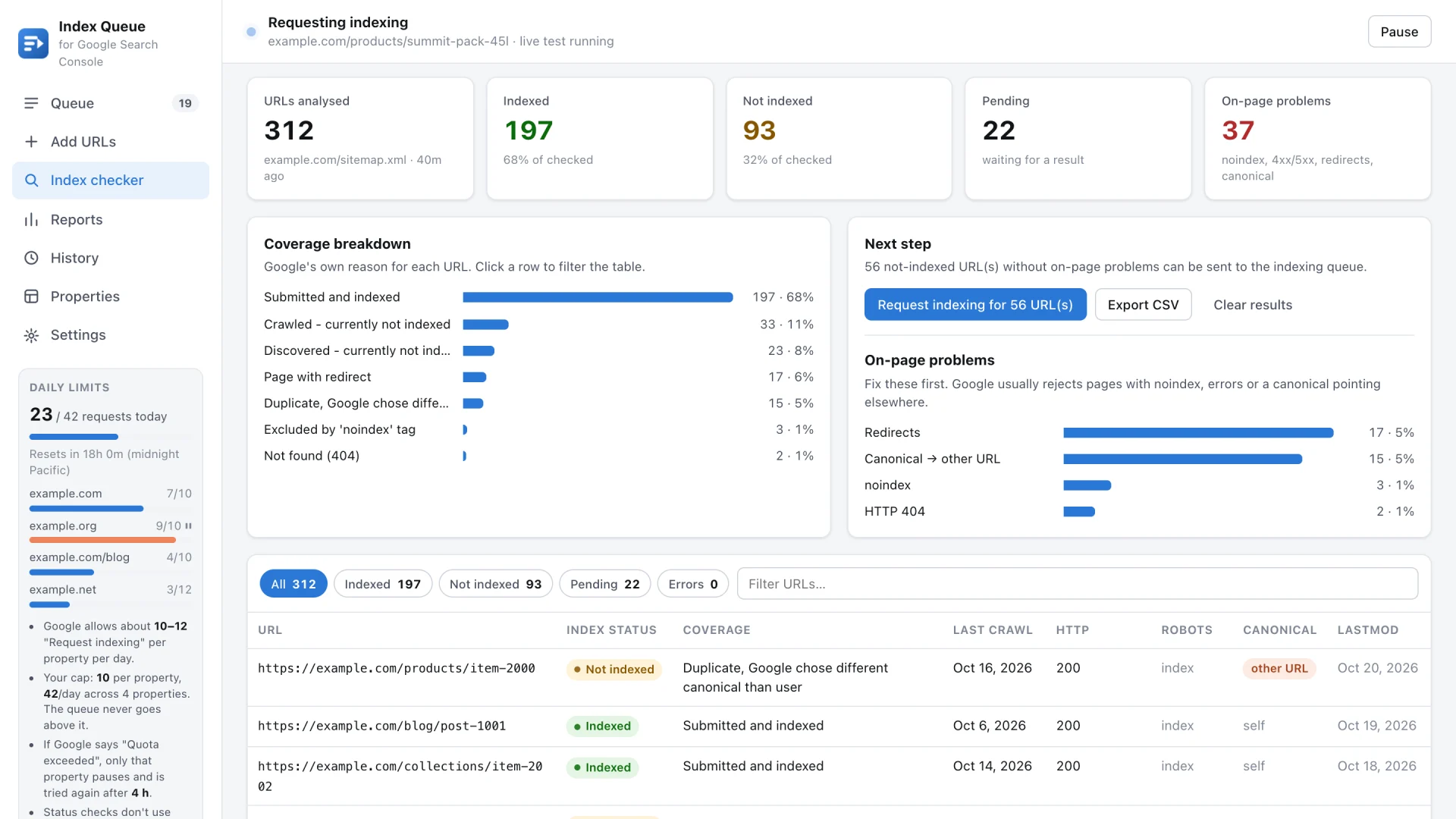This screenshot has height=819, width=1456.
Task: Open the Indexed 197 summary card
Action: (x=600, y=139)
